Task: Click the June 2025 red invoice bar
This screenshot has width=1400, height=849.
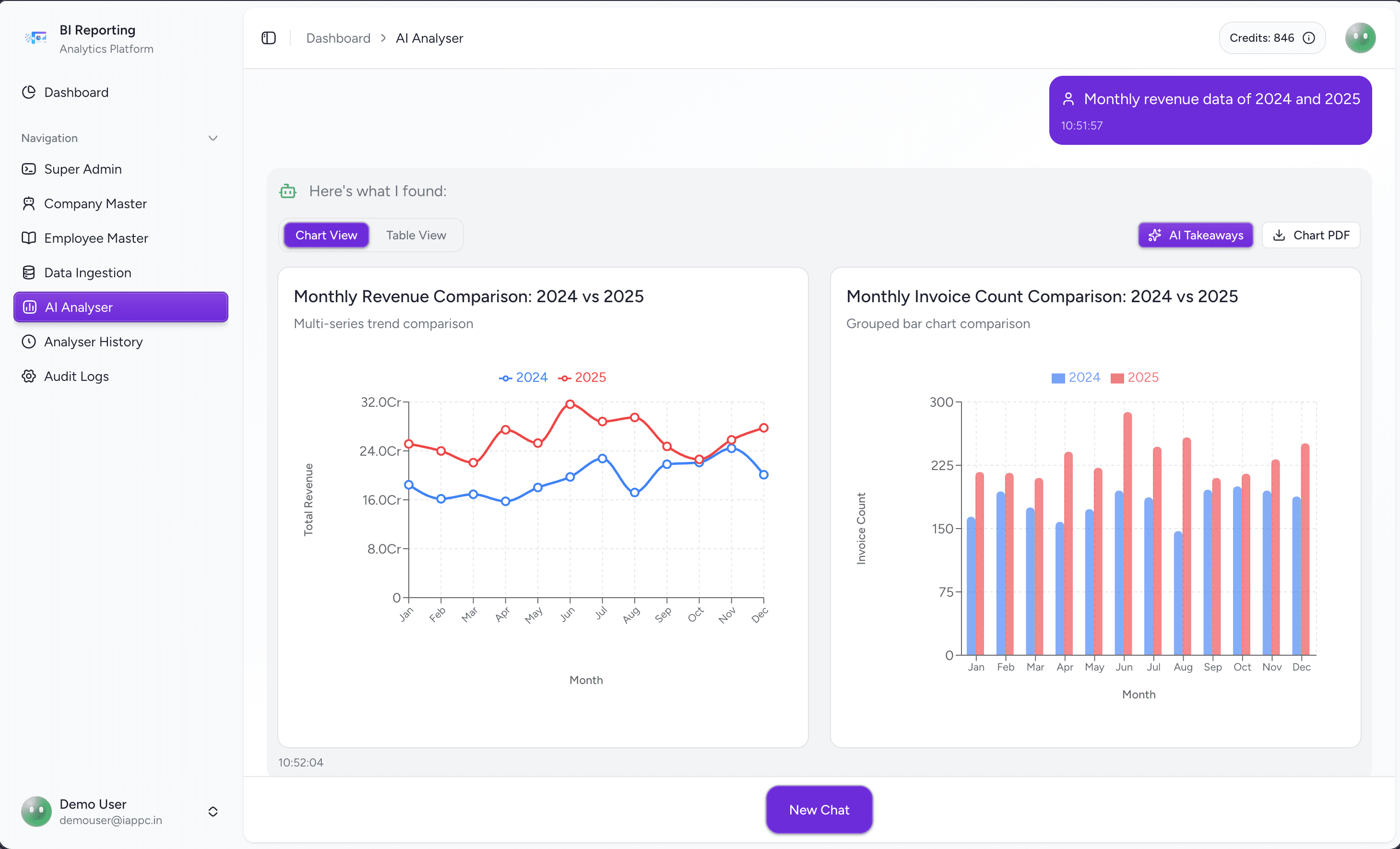Action: tap(1127, 533)
